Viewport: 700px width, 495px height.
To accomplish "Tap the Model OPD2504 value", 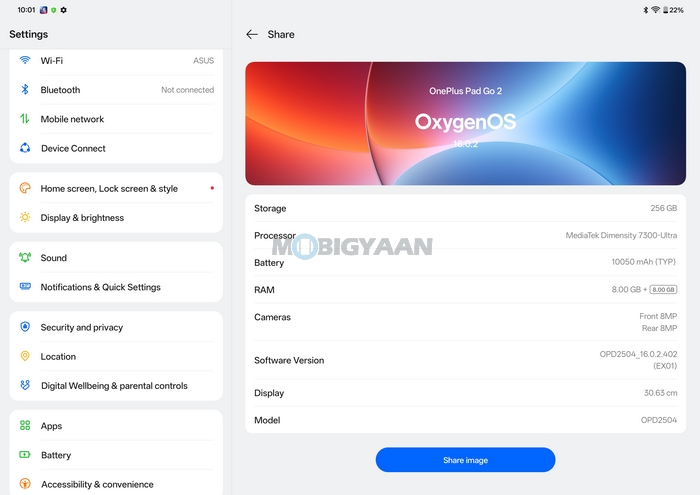I will (658, 420).
